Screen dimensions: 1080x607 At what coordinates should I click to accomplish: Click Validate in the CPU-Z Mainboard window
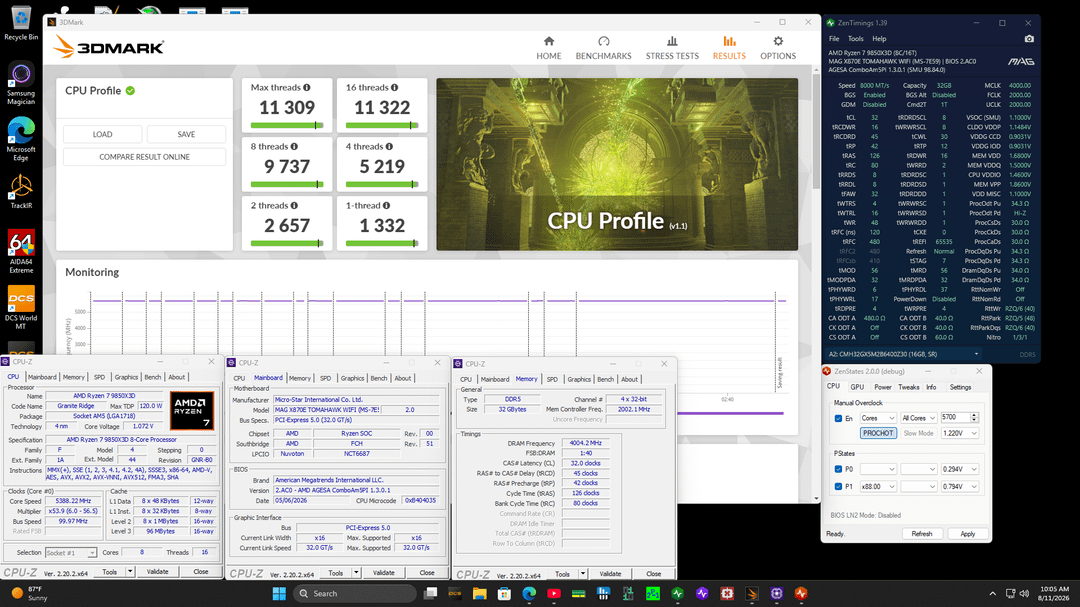tap(384, 573)
